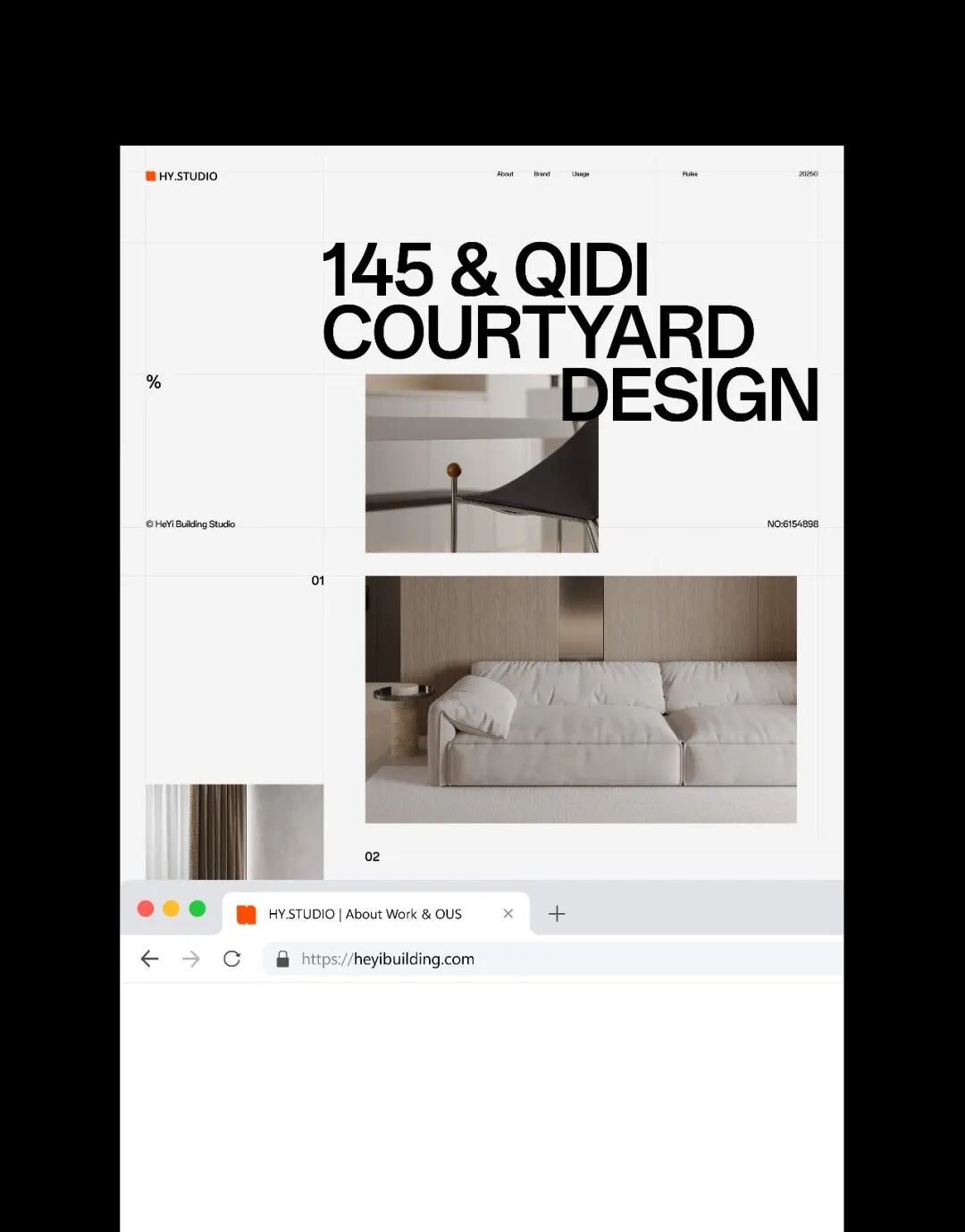Click the orange favicon on the tab
The height and width of the screenshot is (1232, 965).
[x=246, y=914]
